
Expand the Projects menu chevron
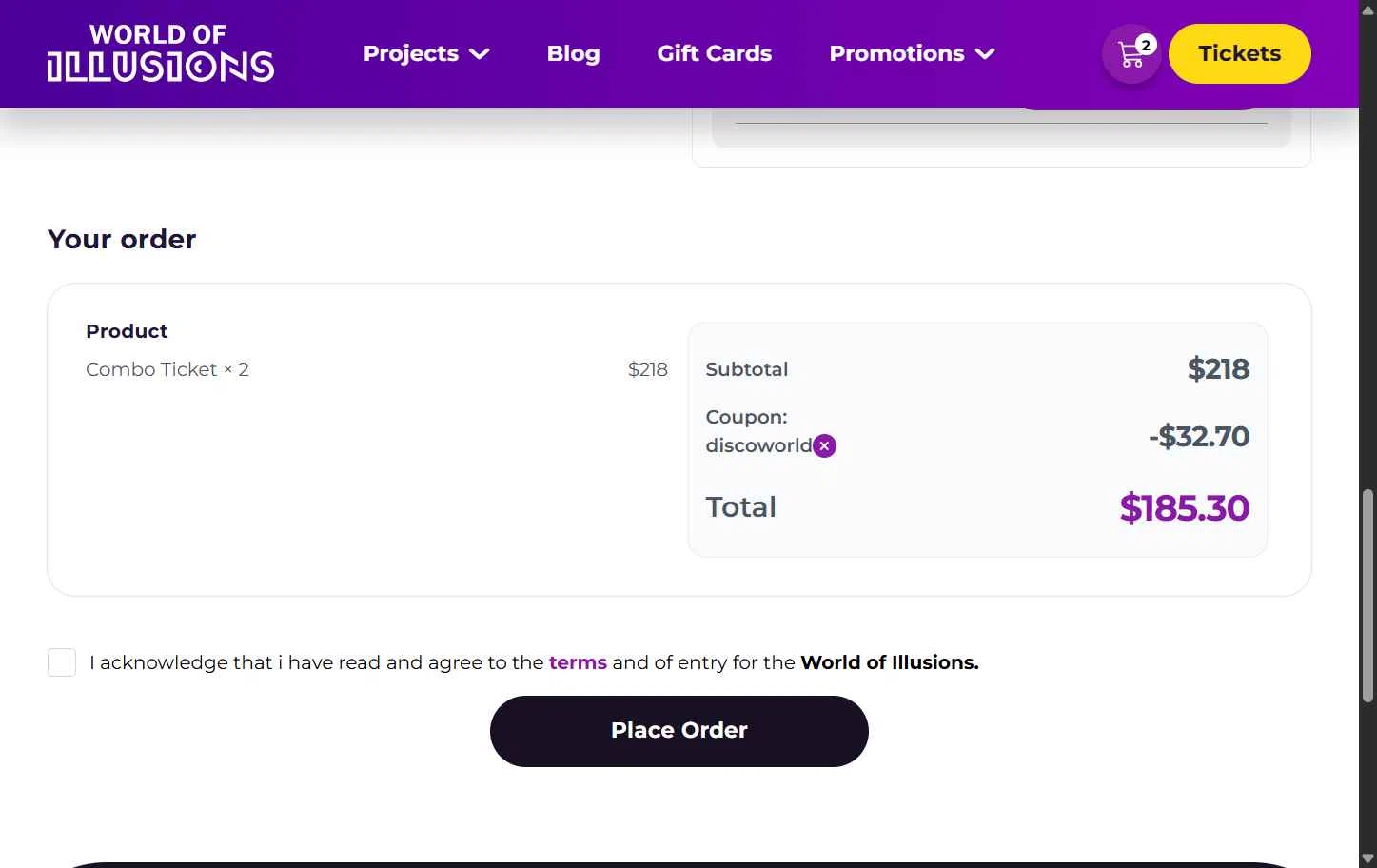pyautogui.click(x=480, y=54)
